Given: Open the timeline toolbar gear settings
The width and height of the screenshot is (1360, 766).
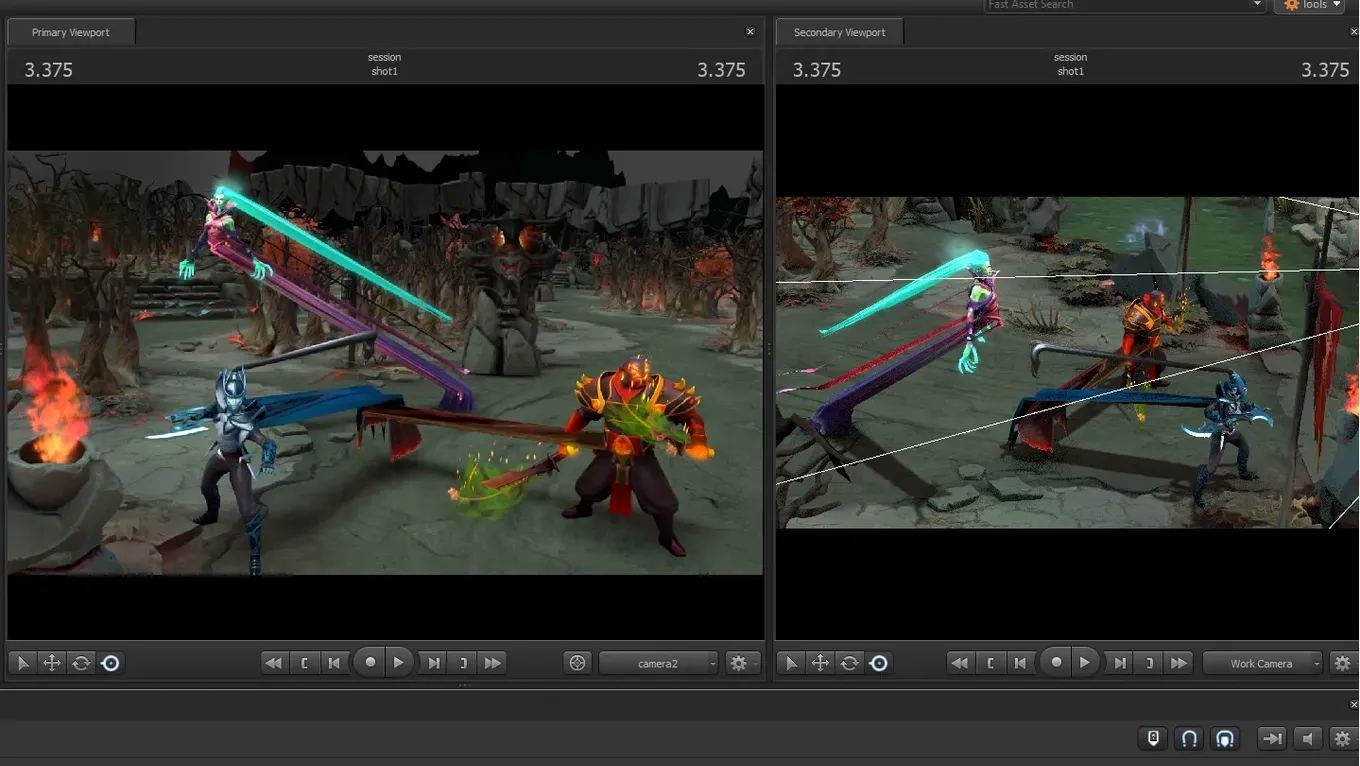Looking at the screenshot, I should coord(1342,739).
